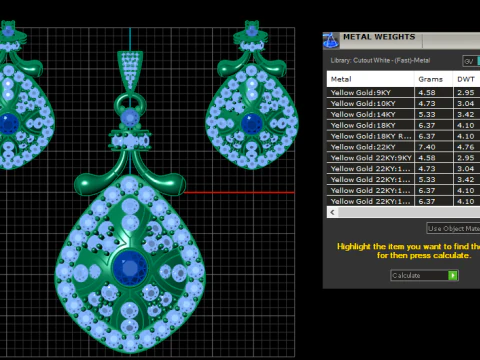Click DWT value in Yellow Gold:18KY row
The width and height of the screenshot is (480, 360).
466,125
